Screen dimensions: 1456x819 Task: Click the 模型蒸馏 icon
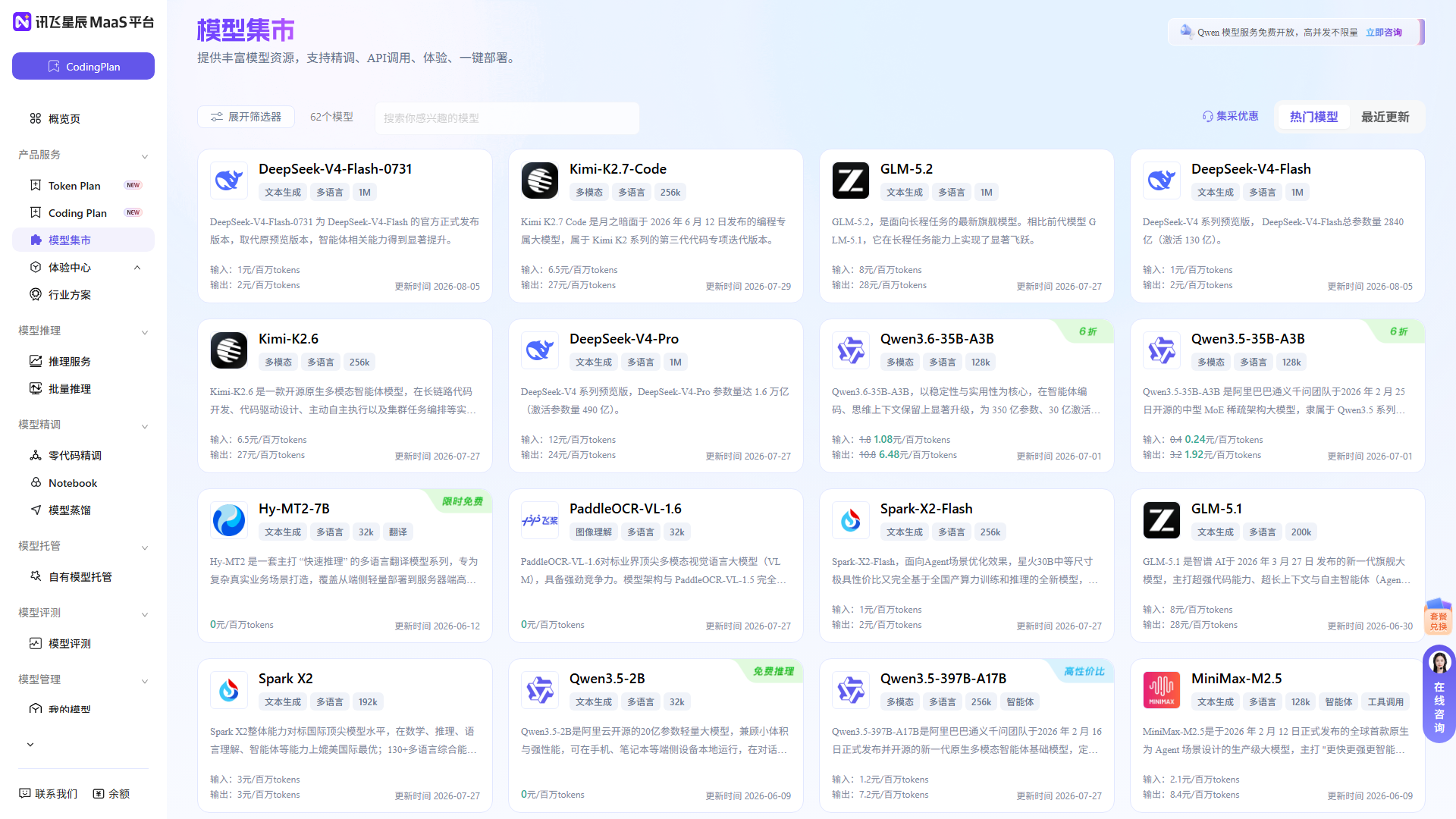point(36,510)
